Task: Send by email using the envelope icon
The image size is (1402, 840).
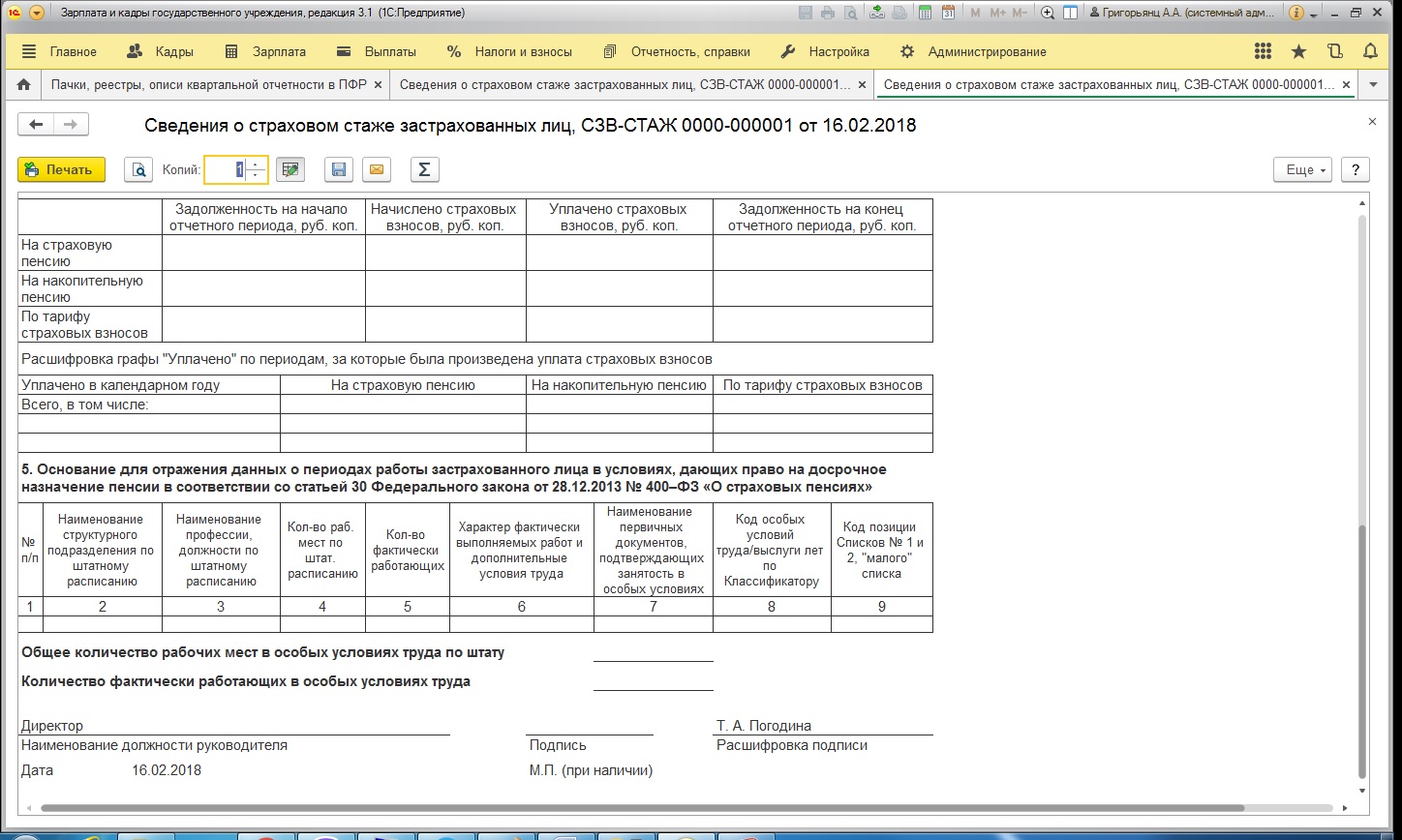Action: point(377,170)
